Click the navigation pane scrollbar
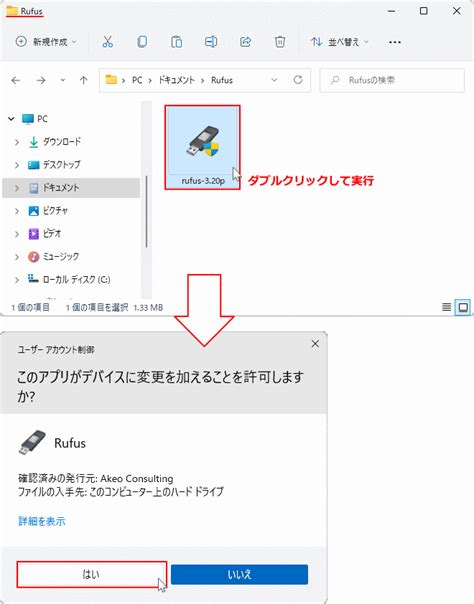The height and width of the screenshot is (604, 474). click(146, 211)
